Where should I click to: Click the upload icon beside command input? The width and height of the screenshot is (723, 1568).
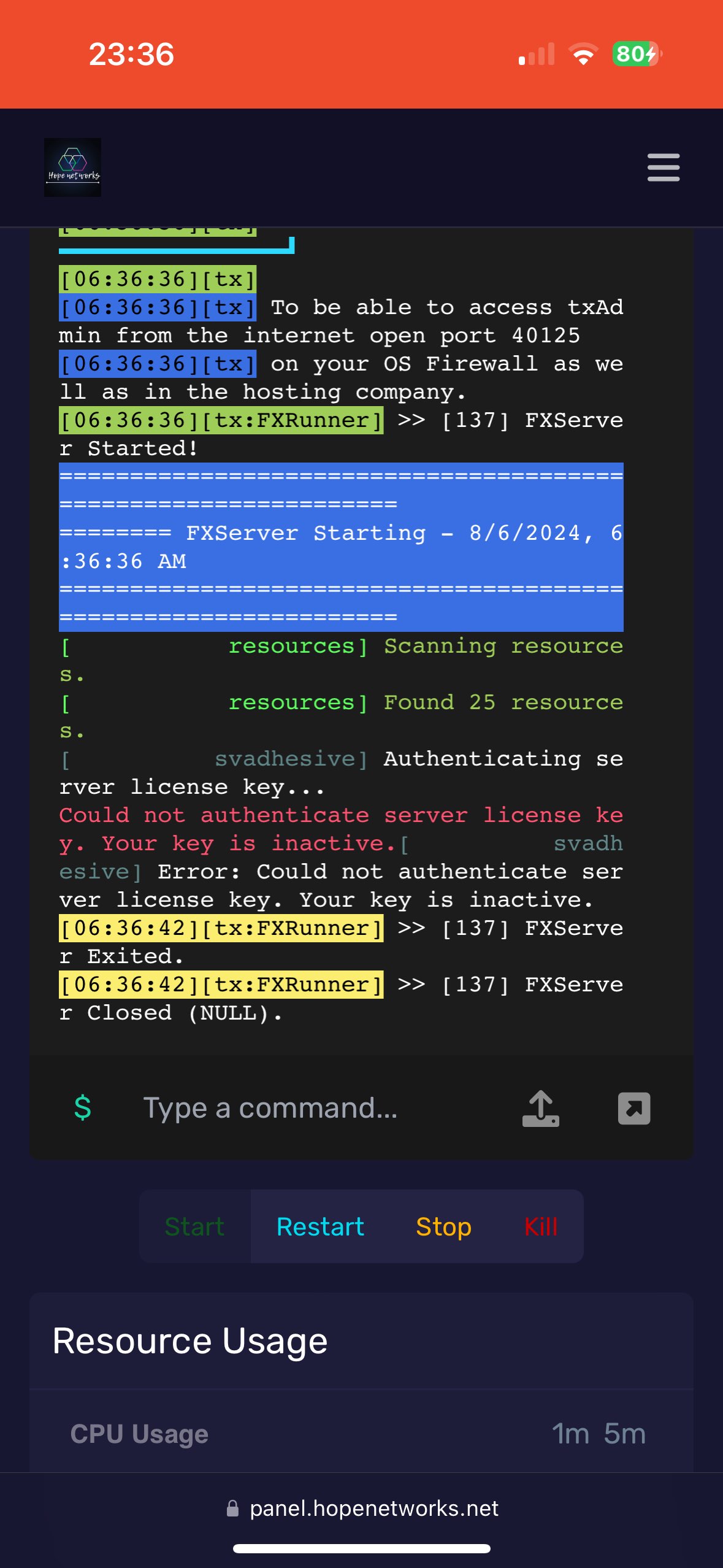pos(540,1108)
